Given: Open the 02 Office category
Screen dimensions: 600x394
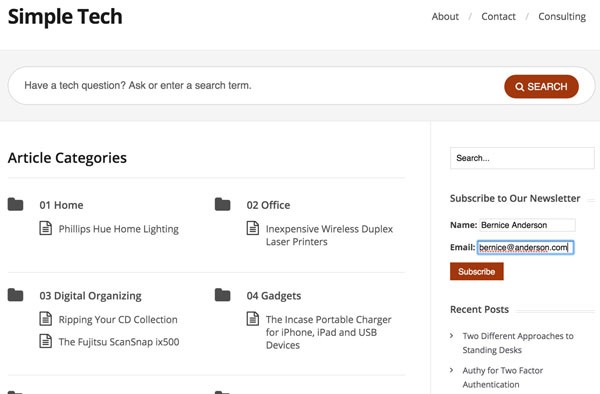Looking at the screenshot, I should coord(268,205).
